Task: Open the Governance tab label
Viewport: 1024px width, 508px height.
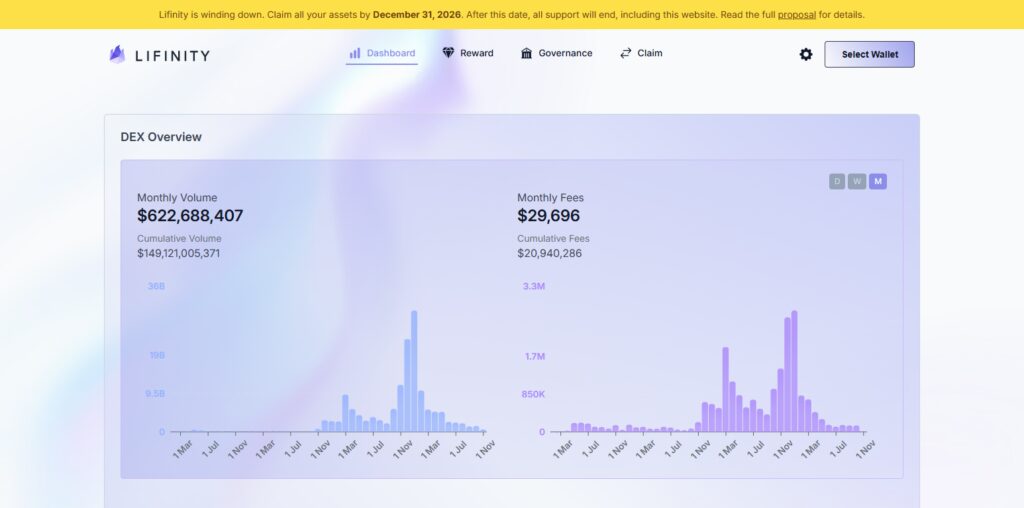Action: (565, 53)
